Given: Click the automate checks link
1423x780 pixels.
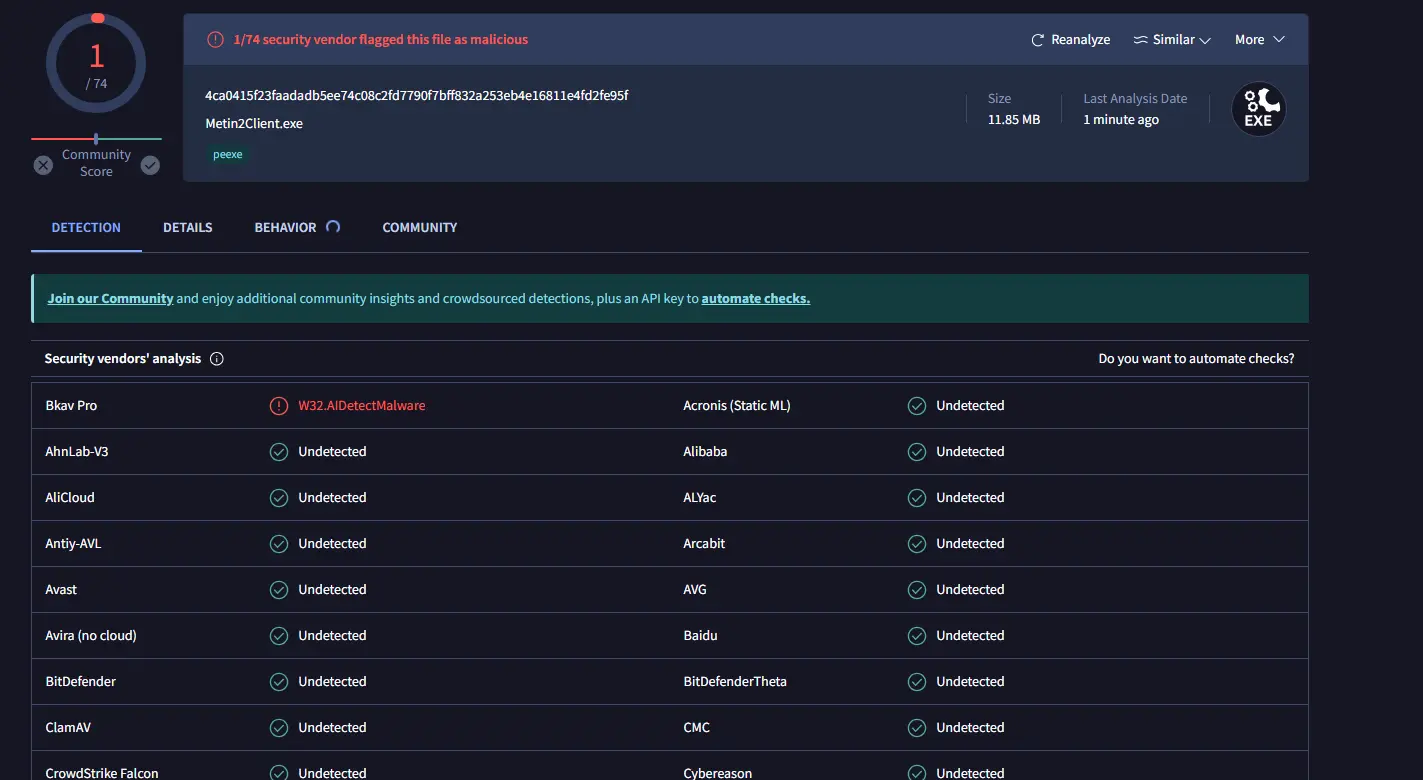Looking at the screenshot, I should (755, 299).
